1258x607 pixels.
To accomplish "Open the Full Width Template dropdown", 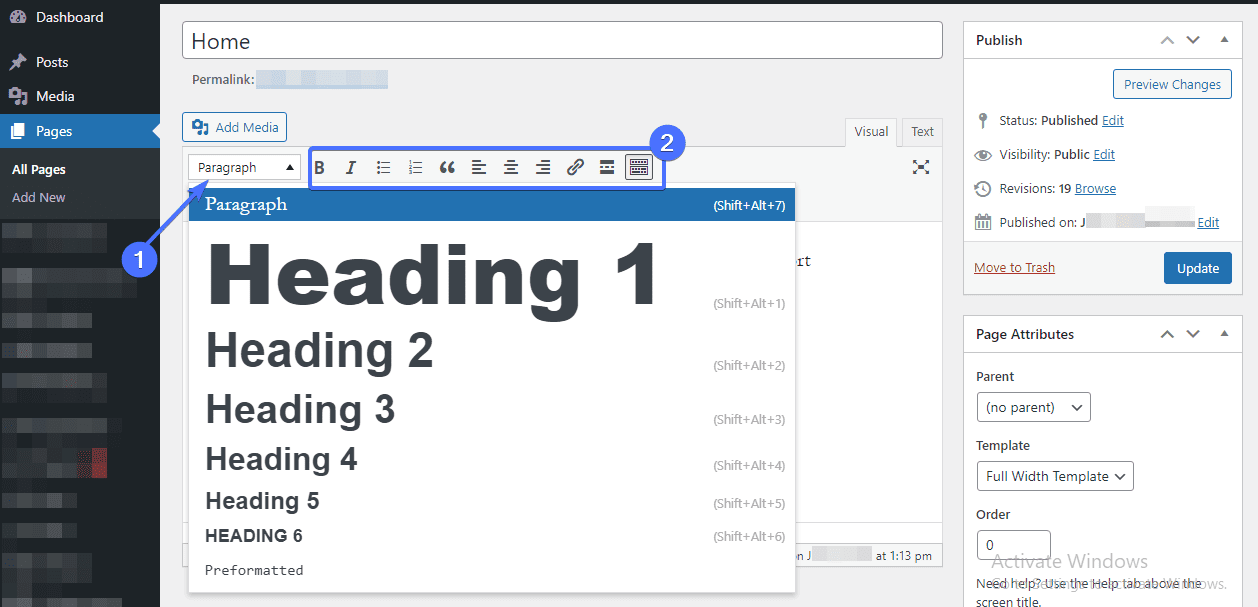I will pos(1055,476).
